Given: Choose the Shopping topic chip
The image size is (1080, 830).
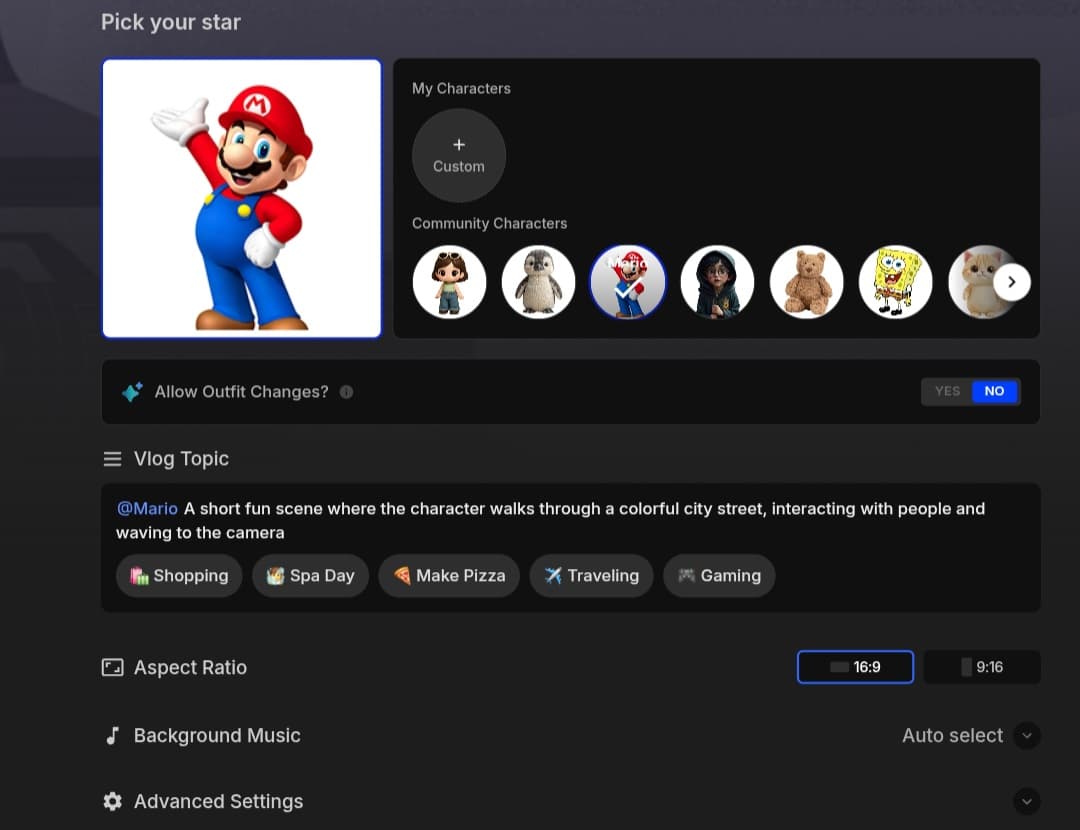Looking at the screenshot, I should pos(179,576).
